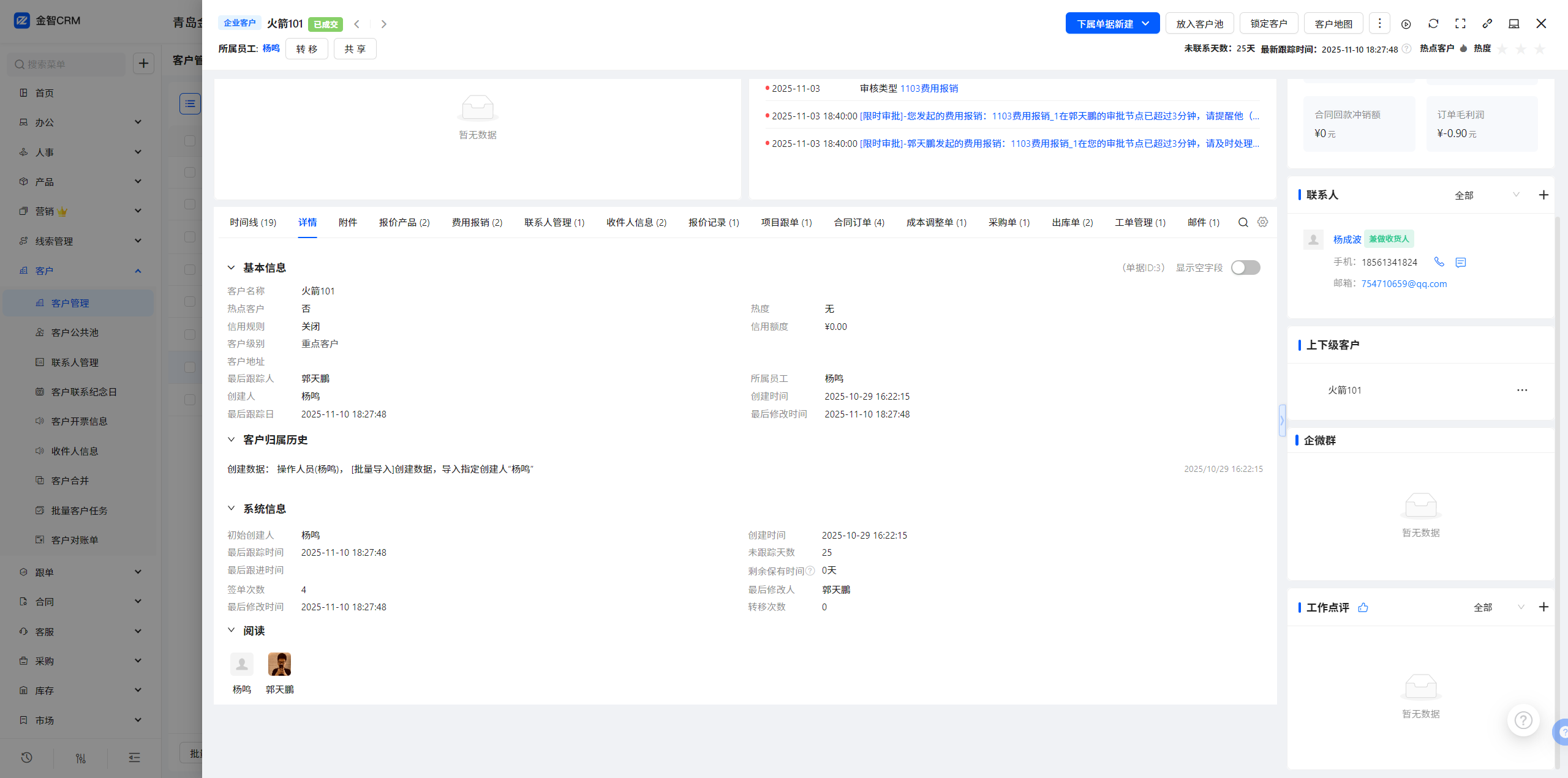Screen dimensions: 1568x778
Task: Click search icon in tab bar
Action: (1243, 222)
